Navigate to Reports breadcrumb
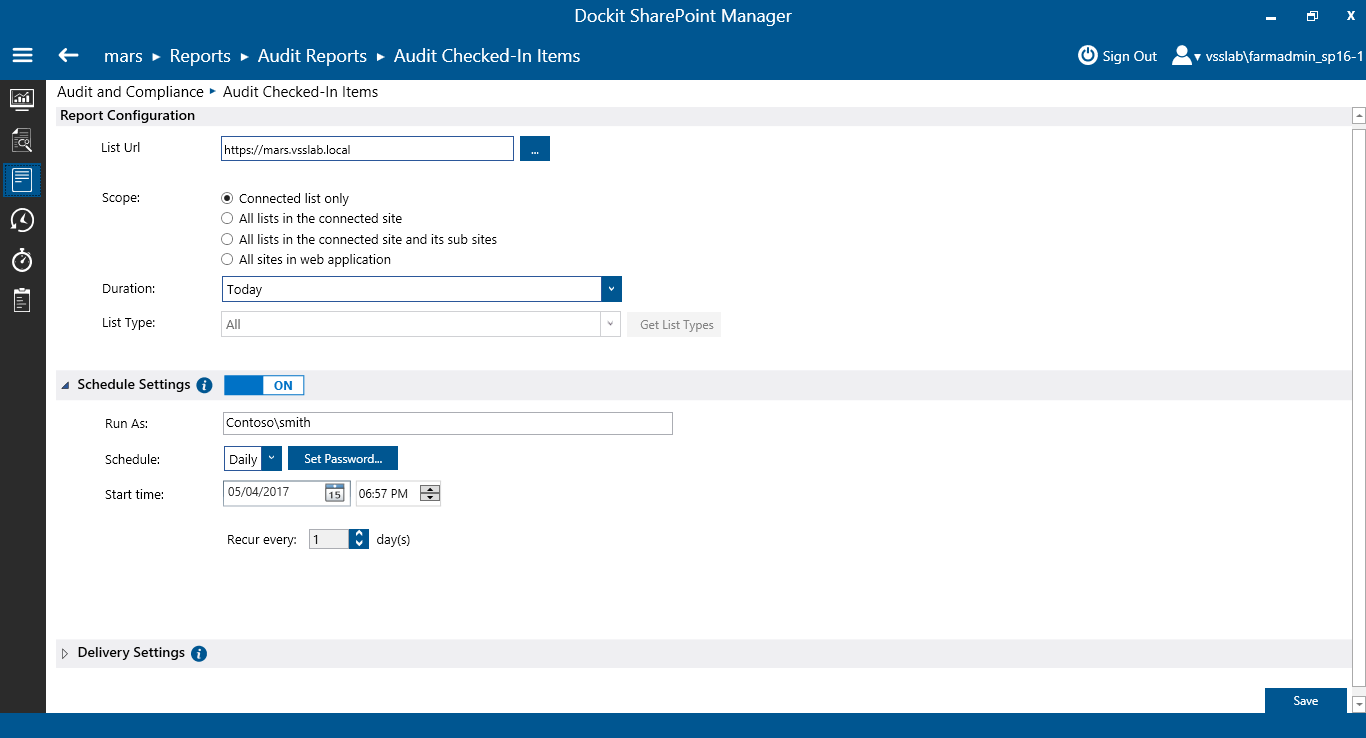The width and height of the screenshot is (1366, 738). pyautogui.click(x=200, y=56)
